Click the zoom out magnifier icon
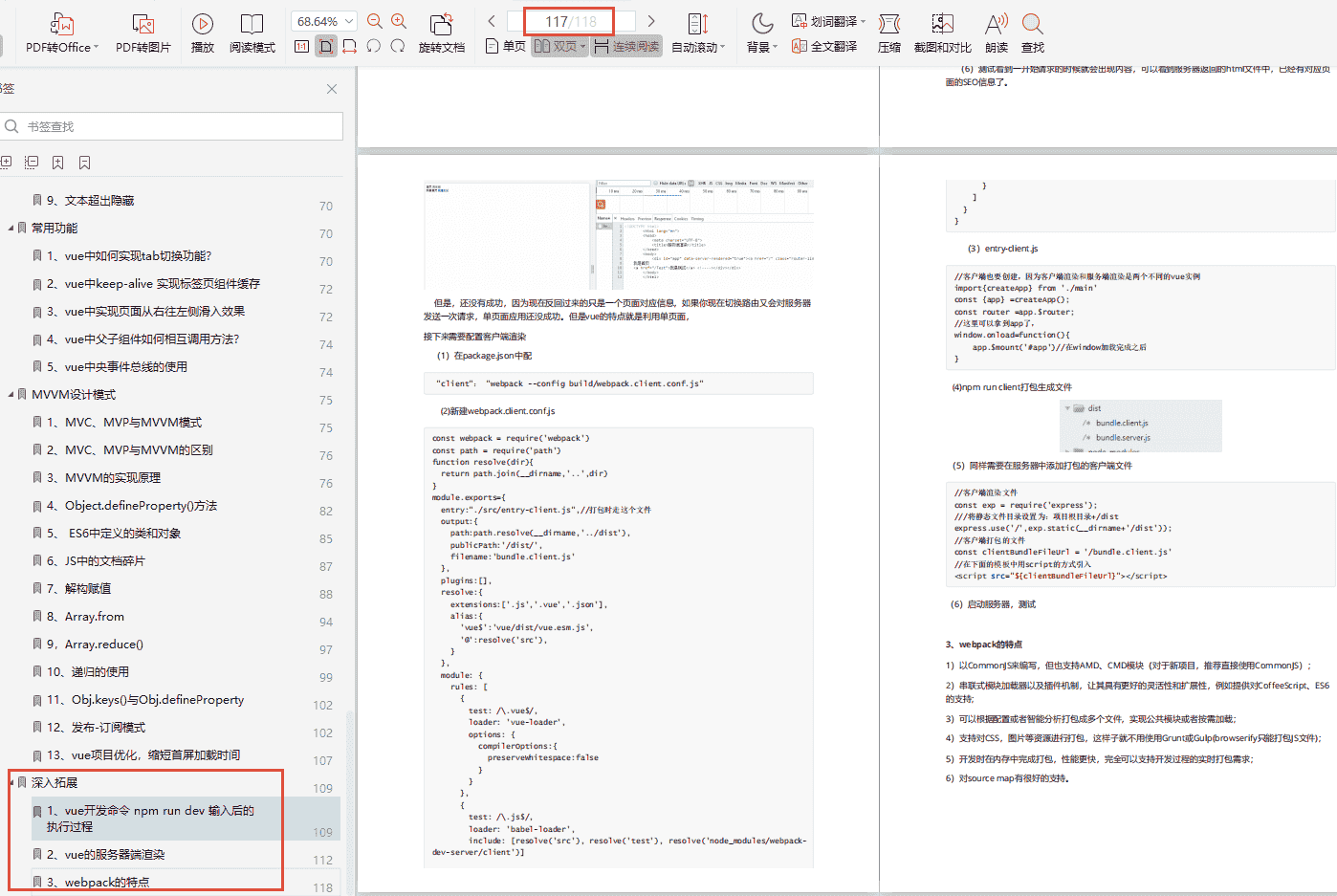 (375, 21)
